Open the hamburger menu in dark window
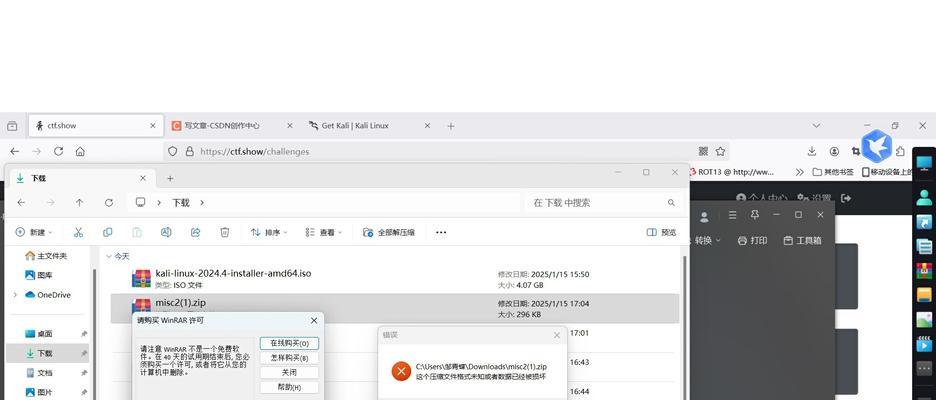936x400 pixels. 732,215
